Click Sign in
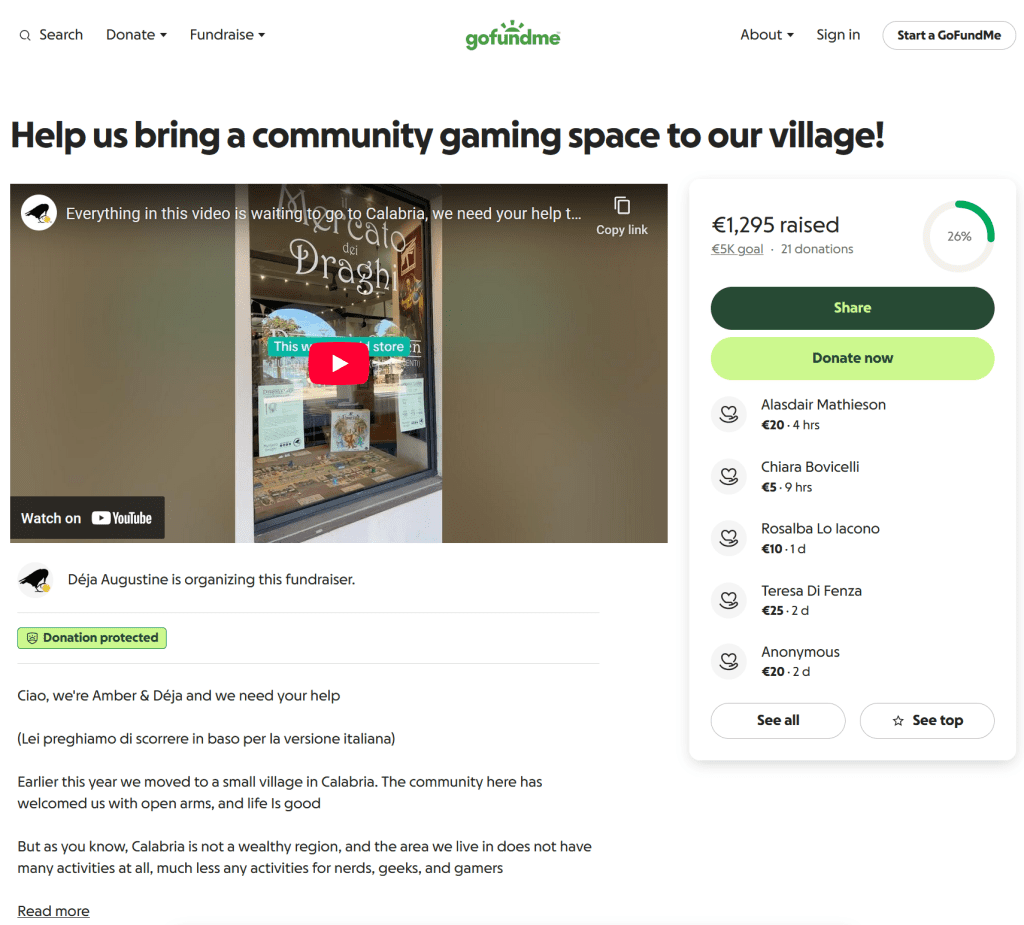1024x925 pixels. click(838, 35)
